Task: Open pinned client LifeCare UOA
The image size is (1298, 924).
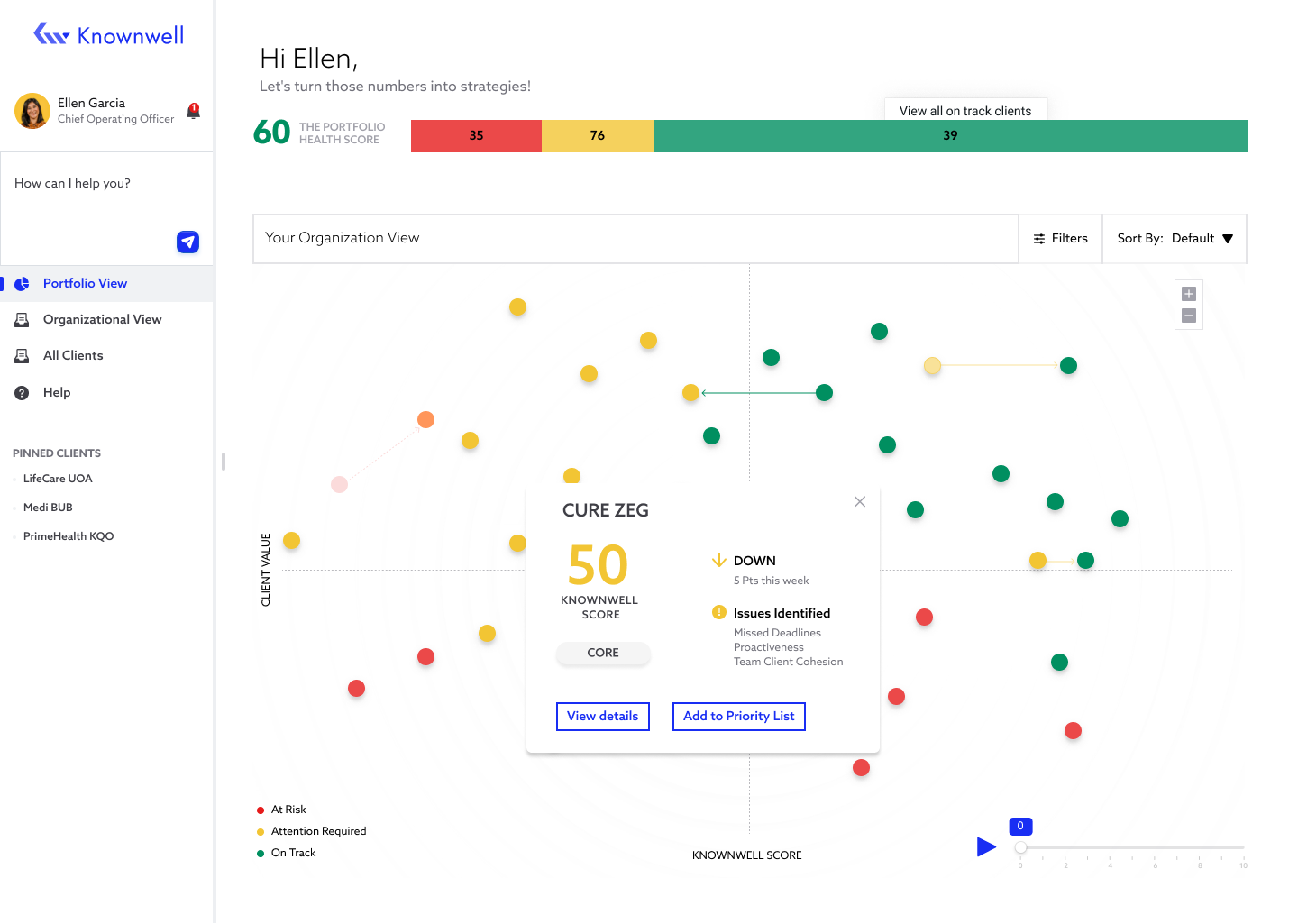Action: tap(58, 479)
